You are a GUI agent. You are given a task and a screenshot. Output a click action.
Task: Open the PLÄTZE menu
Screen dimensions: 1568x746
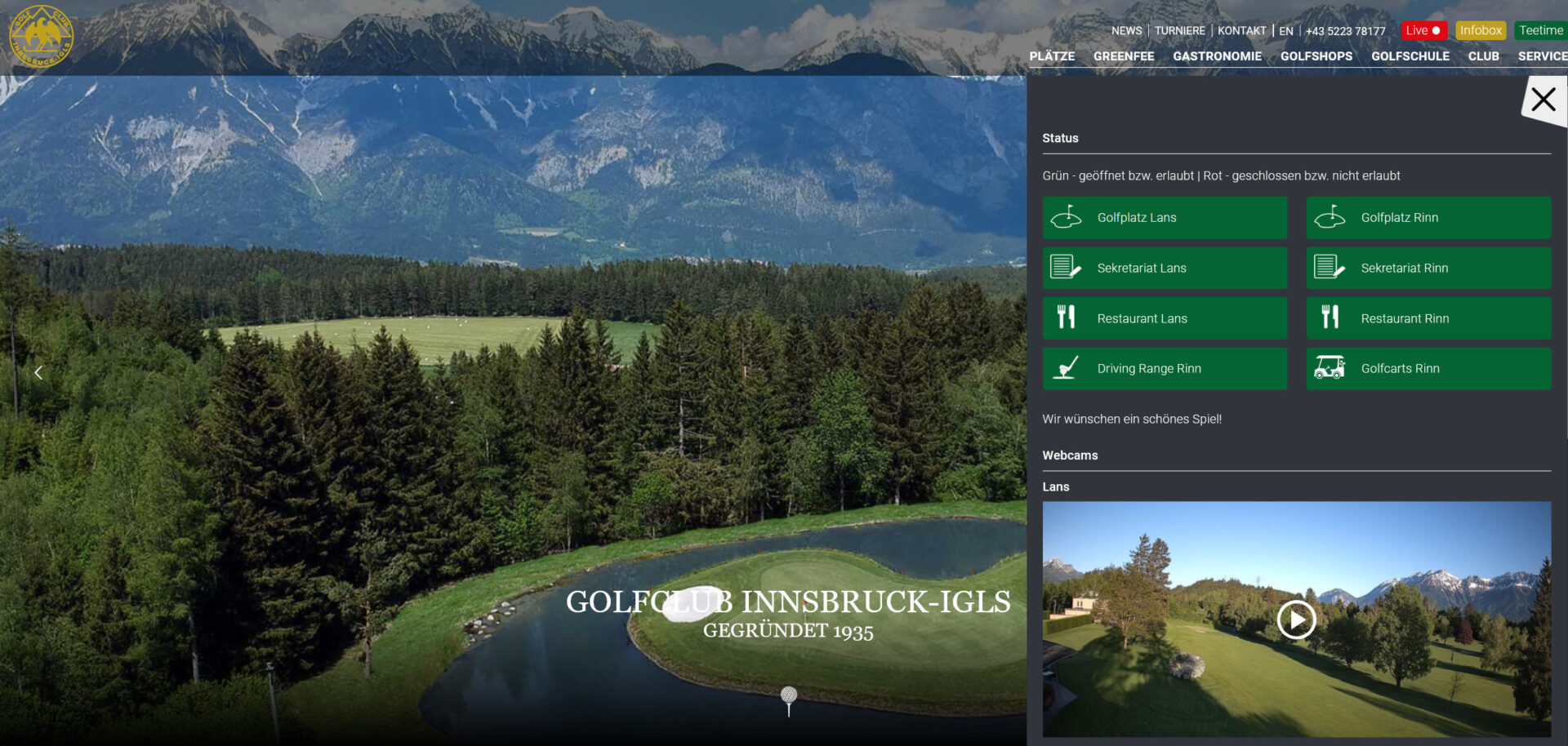[x=1052, y=56]
